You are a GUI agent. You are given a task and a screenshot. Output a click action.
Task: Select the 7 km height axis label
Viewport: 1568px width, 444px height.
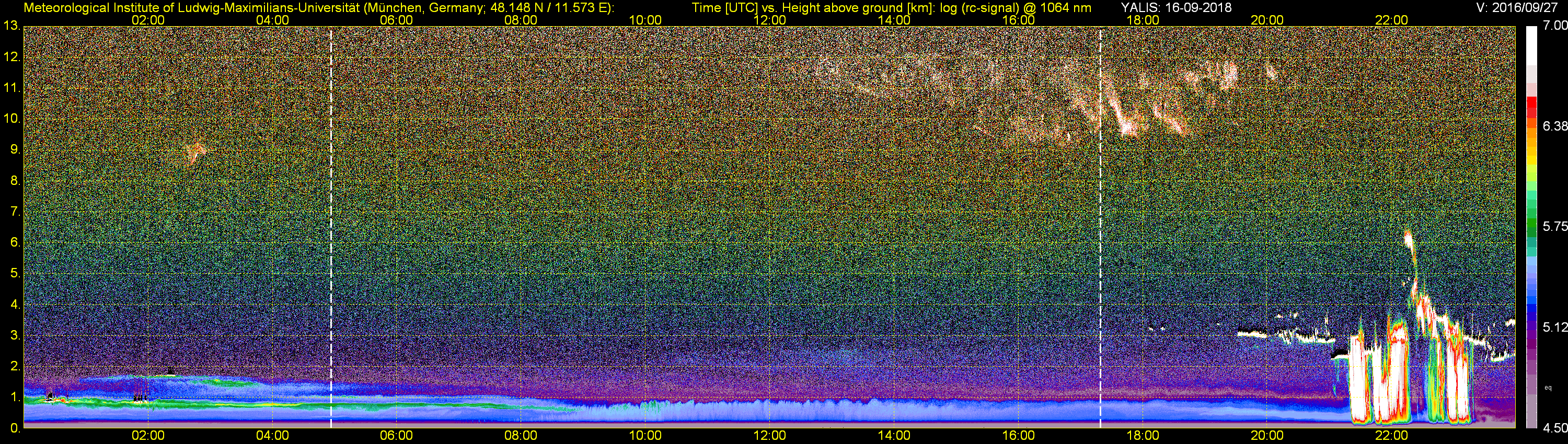click(x=15, y=212)
